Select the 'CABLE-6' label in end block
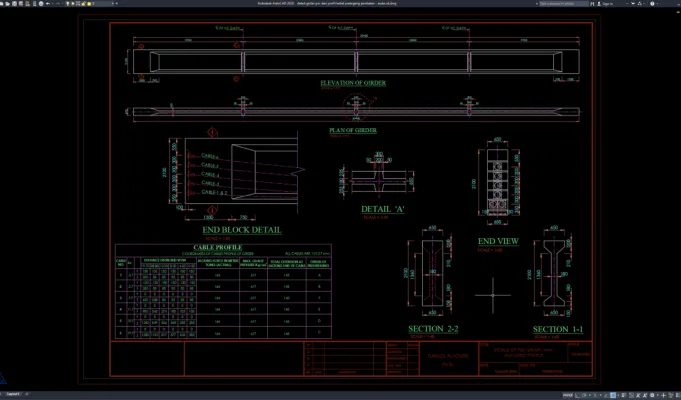 [210, 156]
